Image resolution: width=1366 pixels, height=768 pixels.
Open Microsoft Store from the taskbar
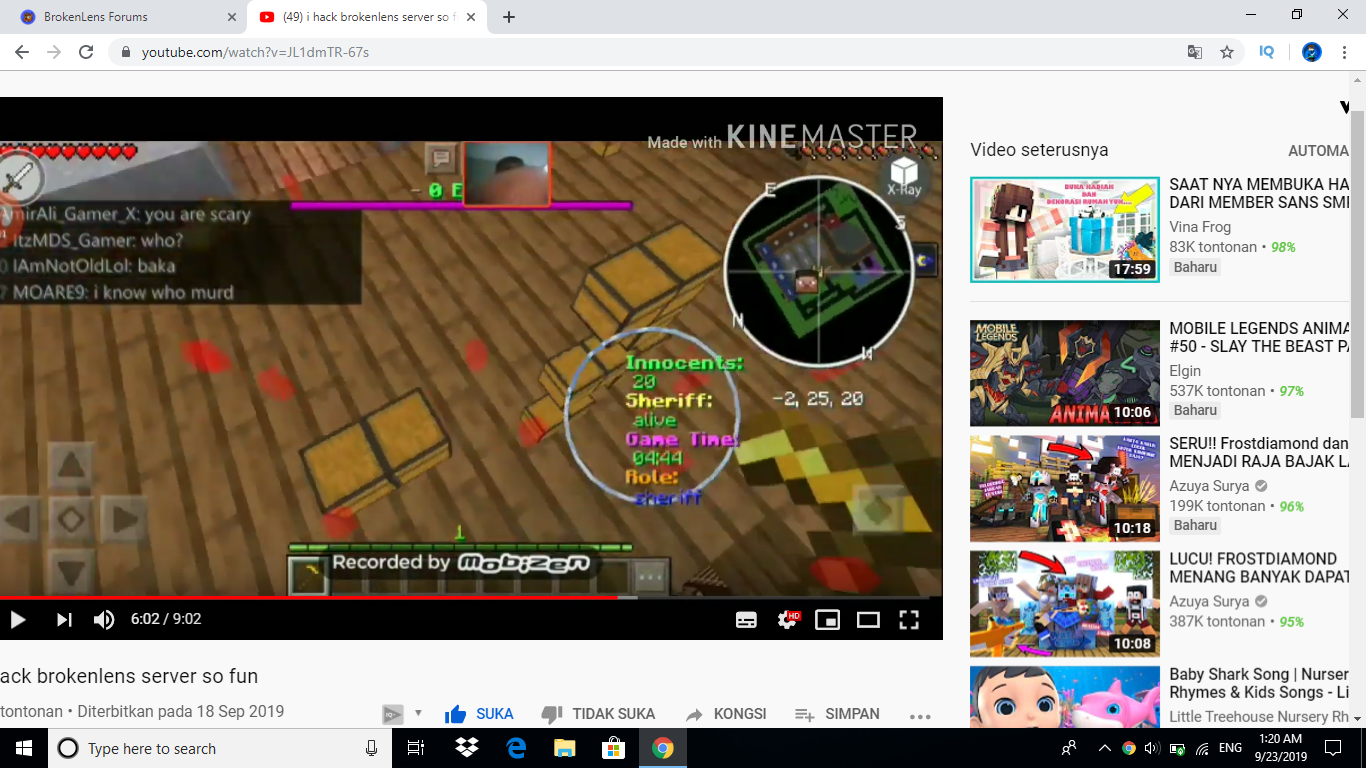pyautogui.click(x=613, y=748)
